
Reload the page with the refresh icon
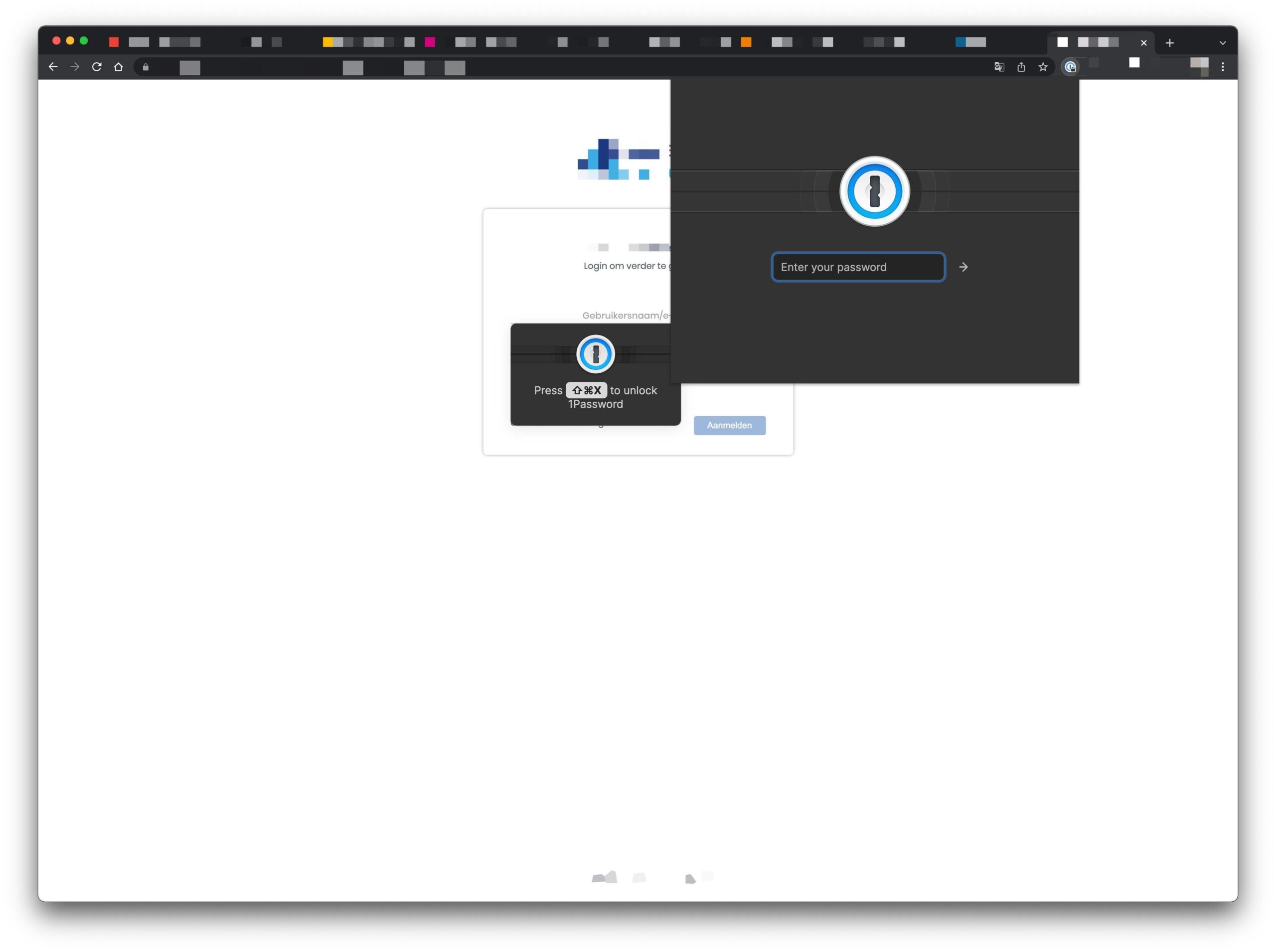click(97, 67)
